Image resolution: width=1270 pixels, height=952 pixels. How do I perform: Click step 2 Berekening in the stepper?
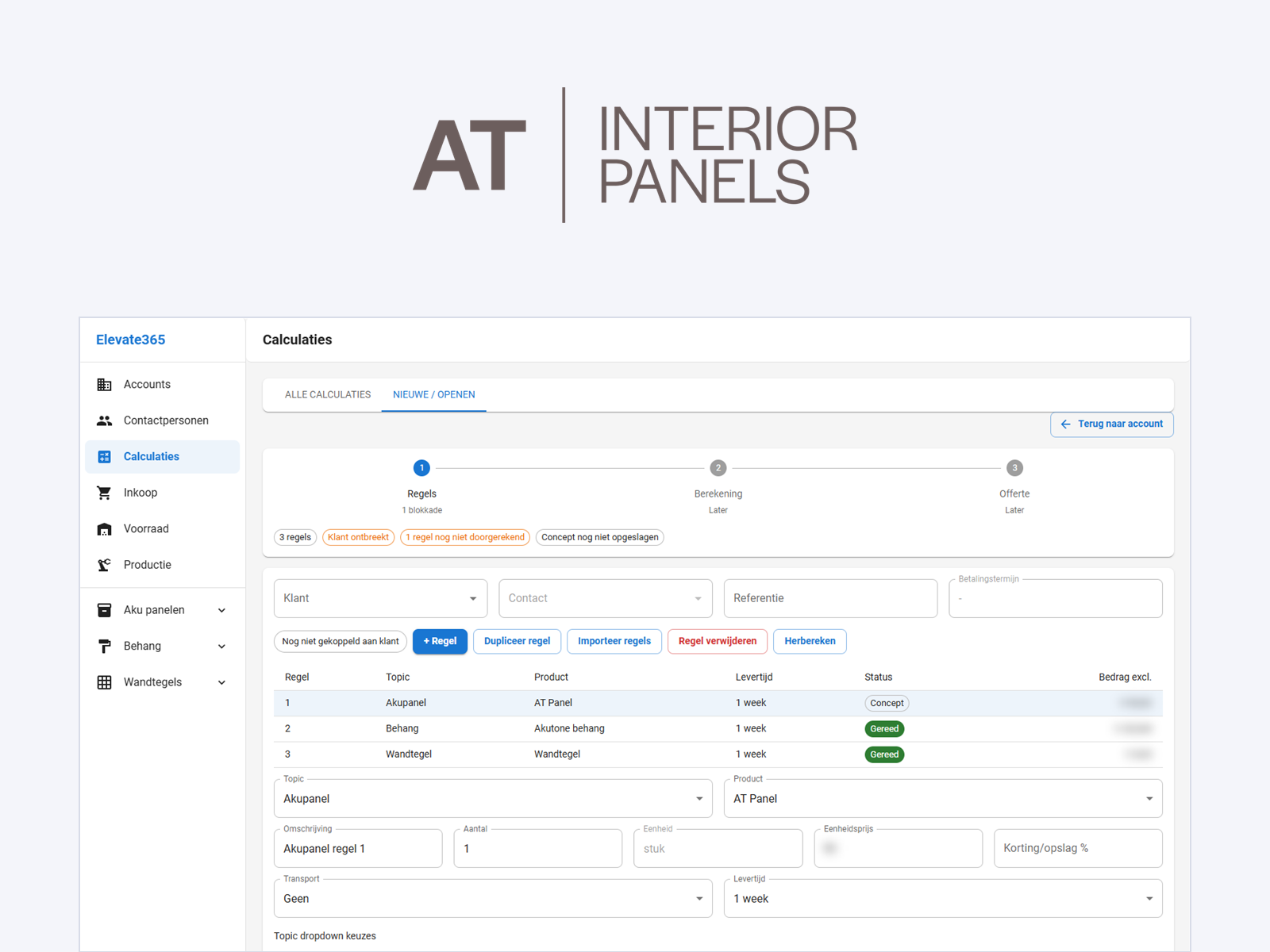click(x=718, y=487)
